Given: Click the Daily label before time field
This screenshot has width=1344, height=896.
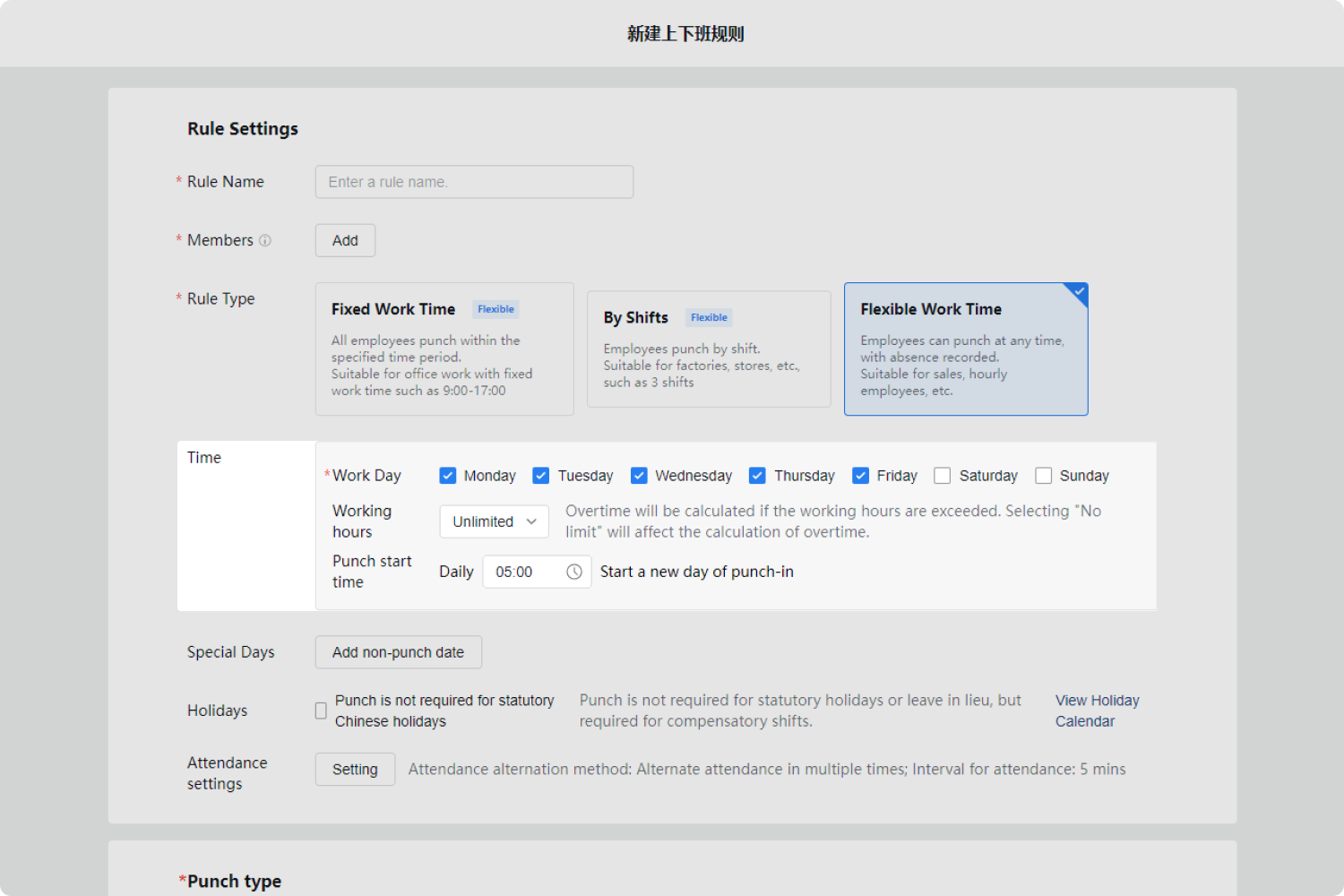Looking at the screenshot, I should click(456, 572).
